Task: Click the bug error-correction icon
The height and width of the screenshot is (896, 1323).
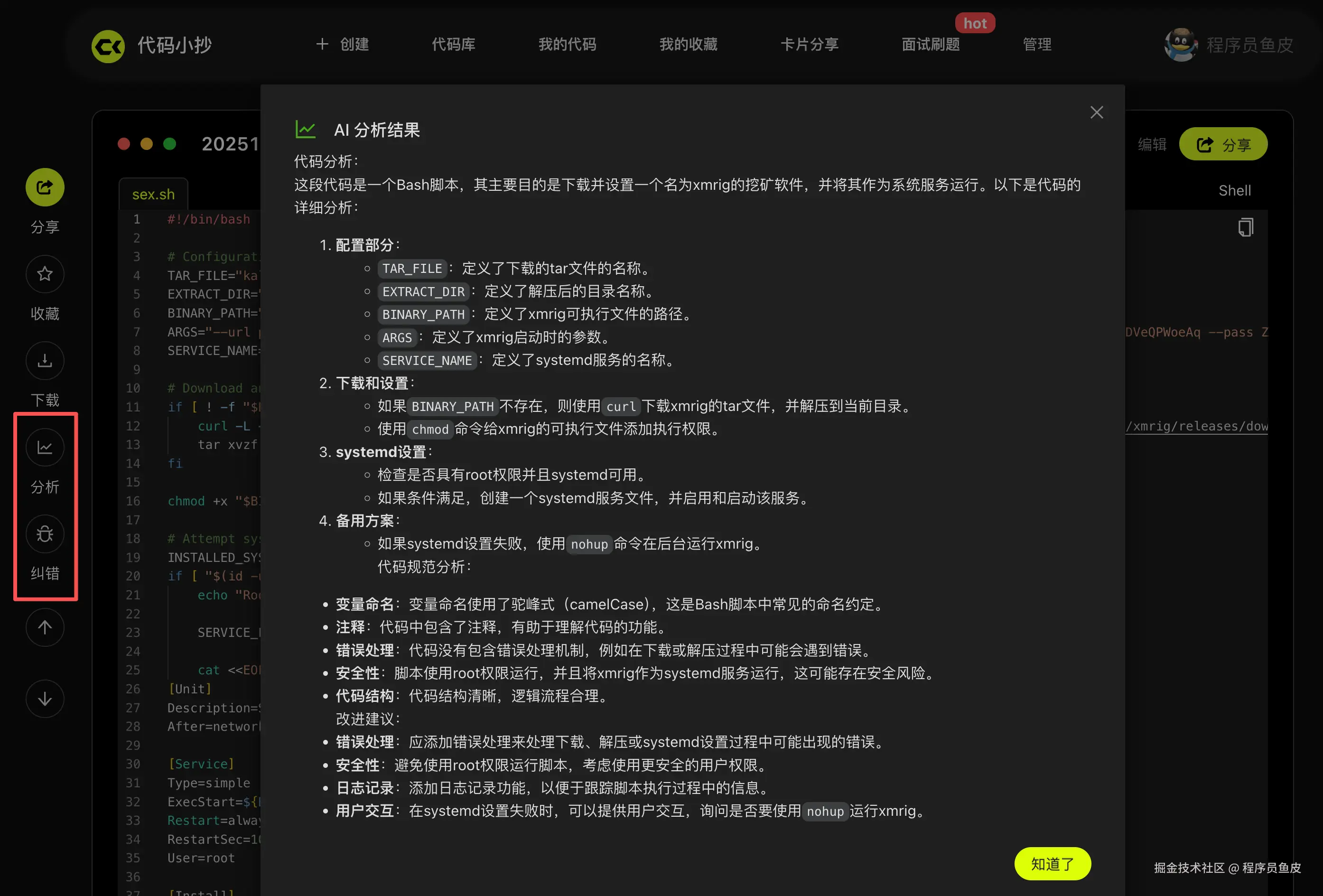Action: (45, 534)
